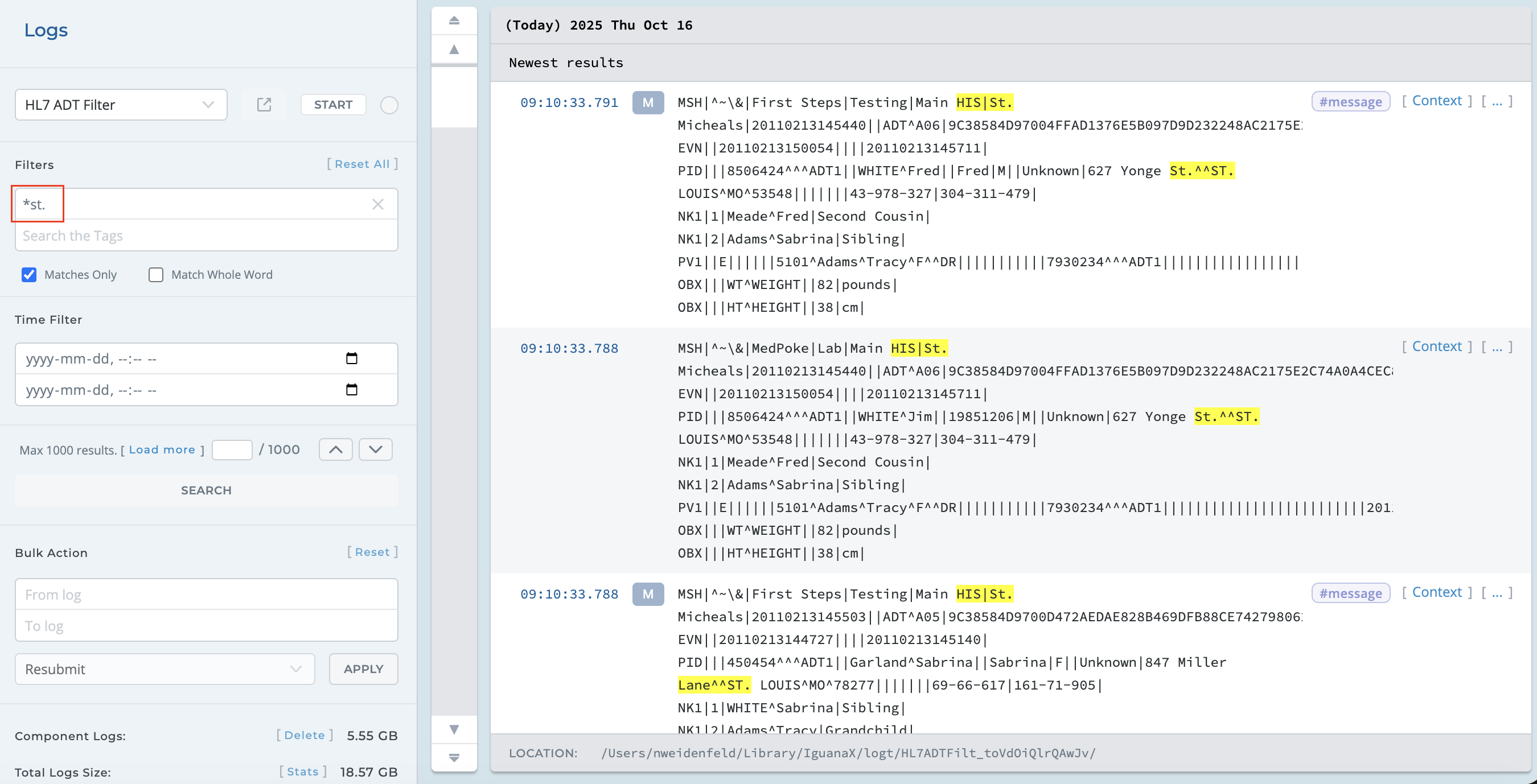Click Reset All filters link
This screenshot has height=784, width=1537.
tap(361, 164)
